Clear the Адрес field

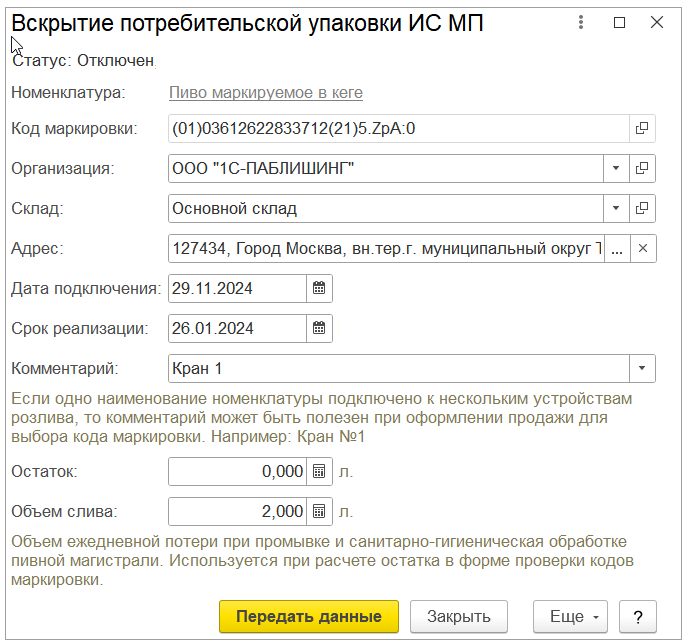tap(643, 248)
